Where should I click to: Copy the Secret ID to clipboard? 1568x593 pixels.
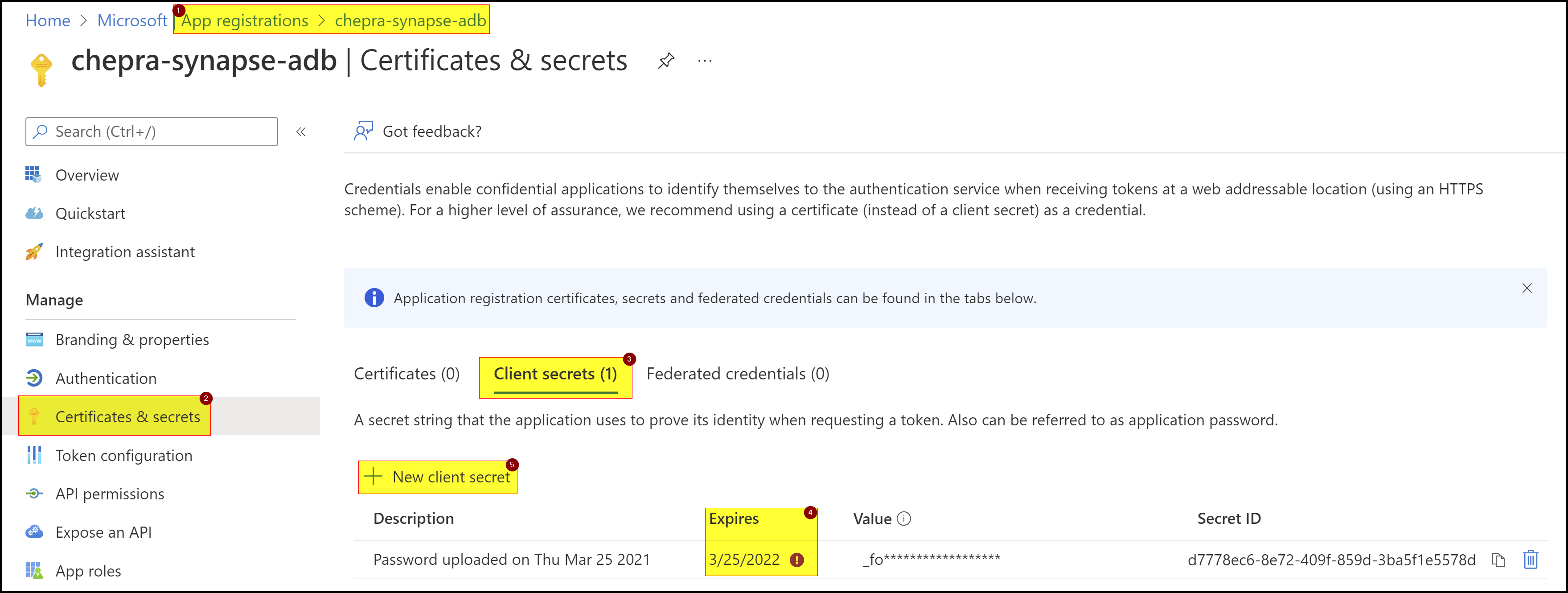coord(1498,560)
